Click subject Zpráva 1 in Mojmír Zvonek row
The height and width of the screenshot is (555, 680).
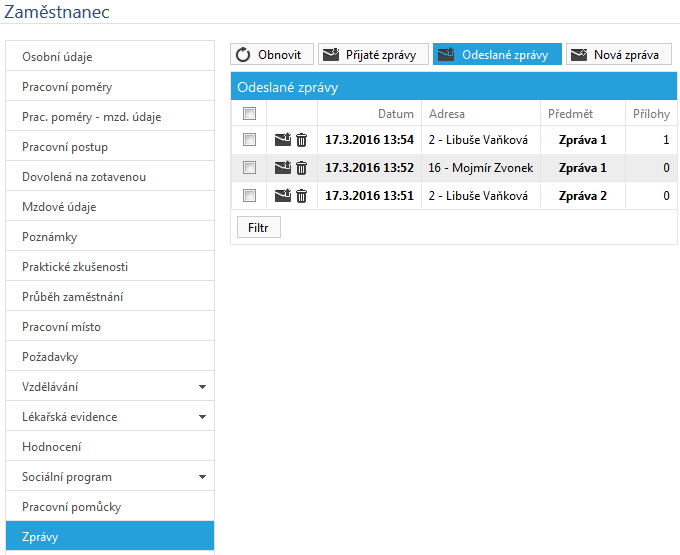click(582, 167)
